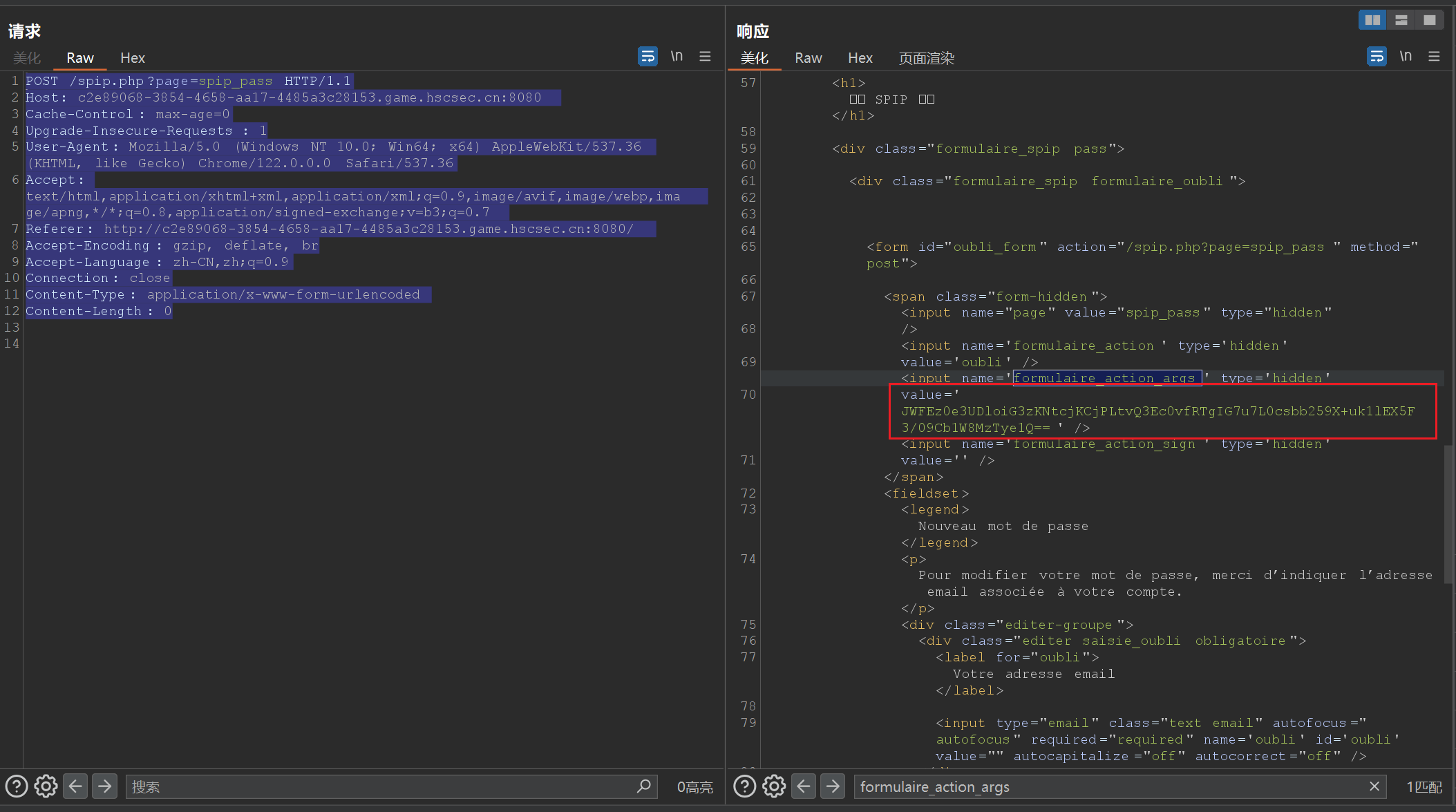The height and width of the screenshot is (812, 1456).
Task: Select side-by-side split layout icon
Action: [x=1372, y=20]
